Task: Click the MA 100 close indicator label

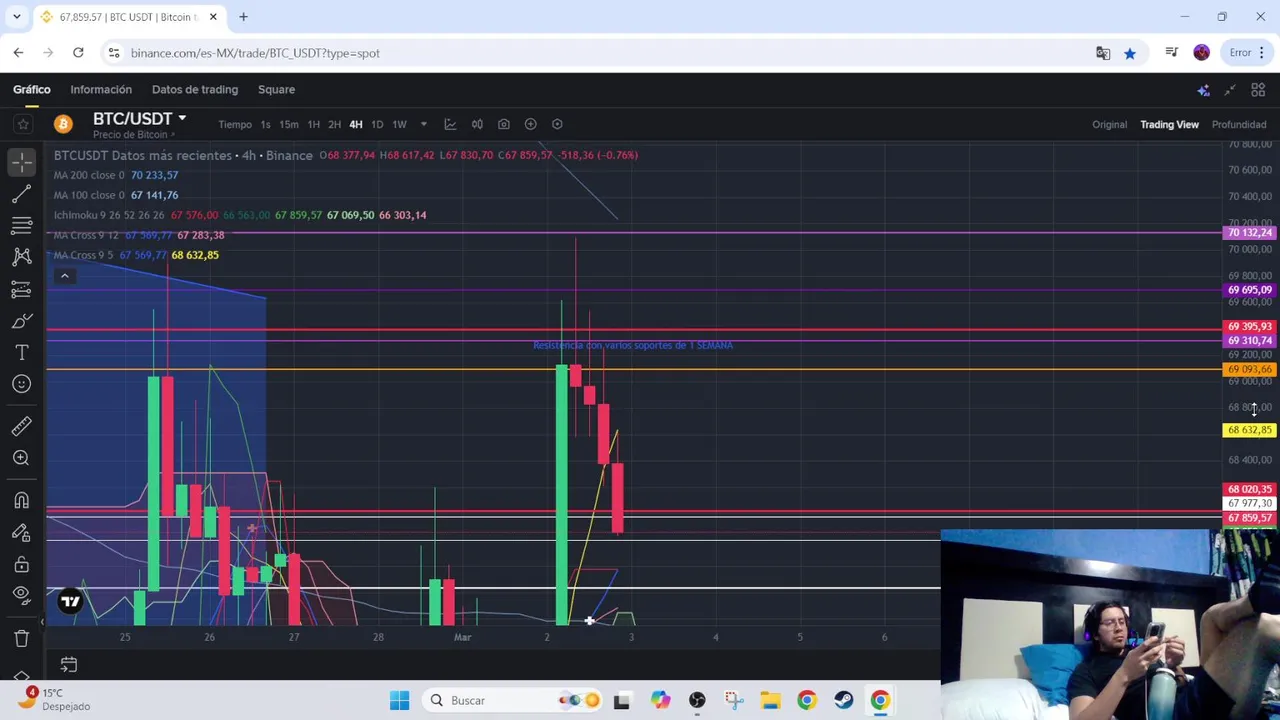Action: (x=89, y=195)
